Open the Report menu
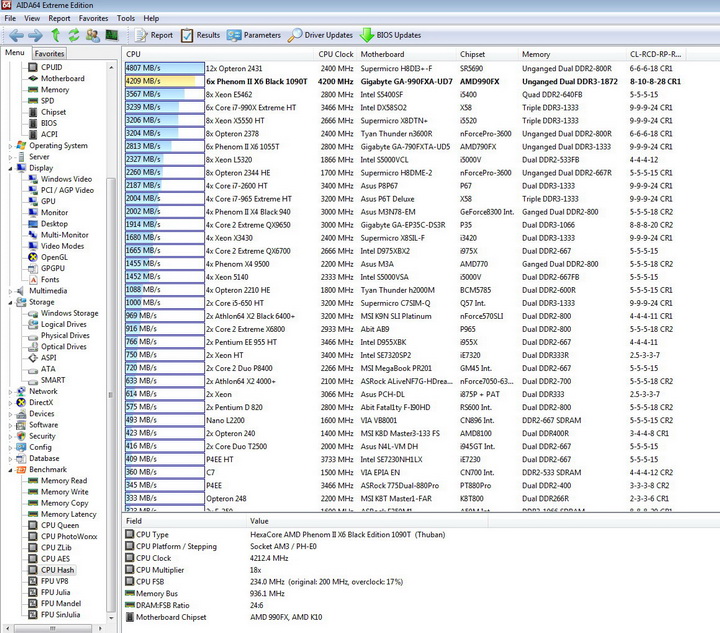Screen dimensions: 720x633 click(x=59, y=18)
